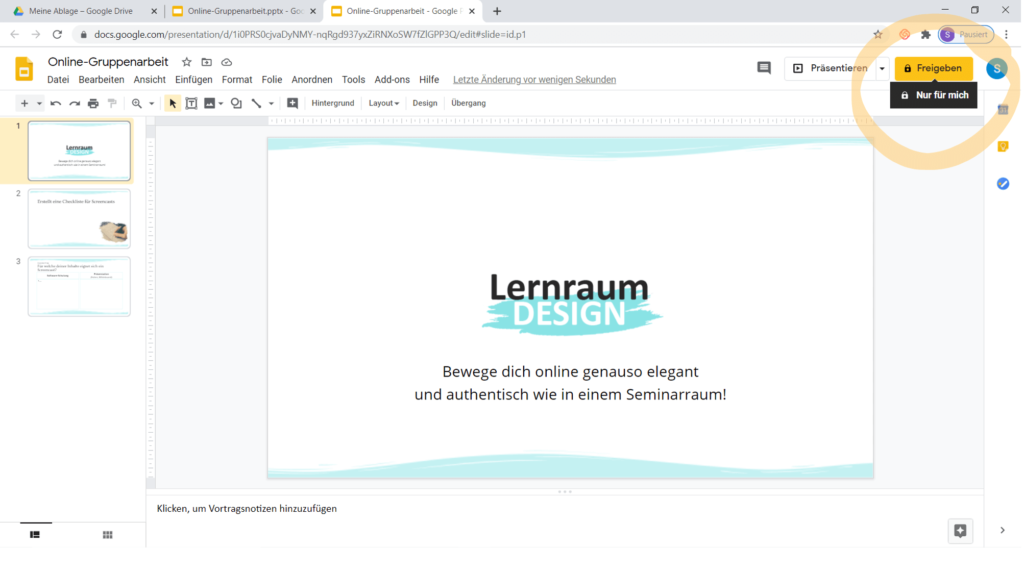The width and height of the screenshot is (1024, 574).
Task: Open Layout dropdown in toolbar
Action: click(x=383, y=103)
